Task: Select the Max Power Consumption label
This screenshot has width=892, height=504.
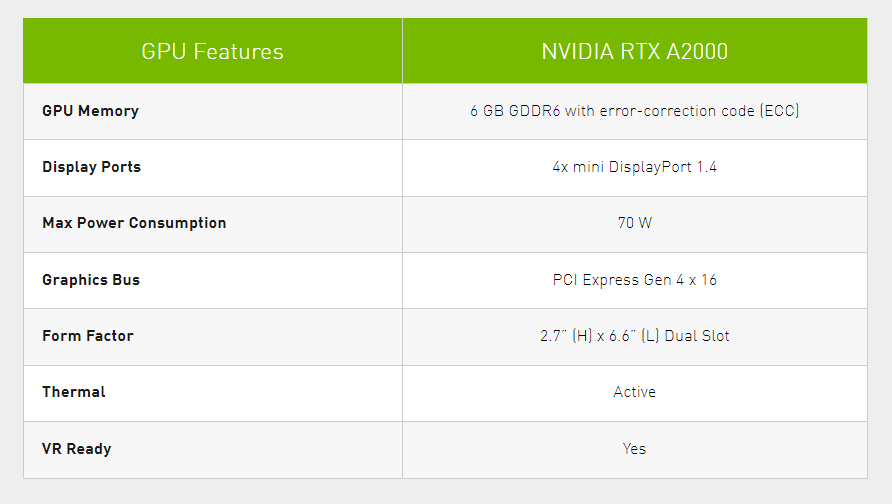Action: (134, 223)
